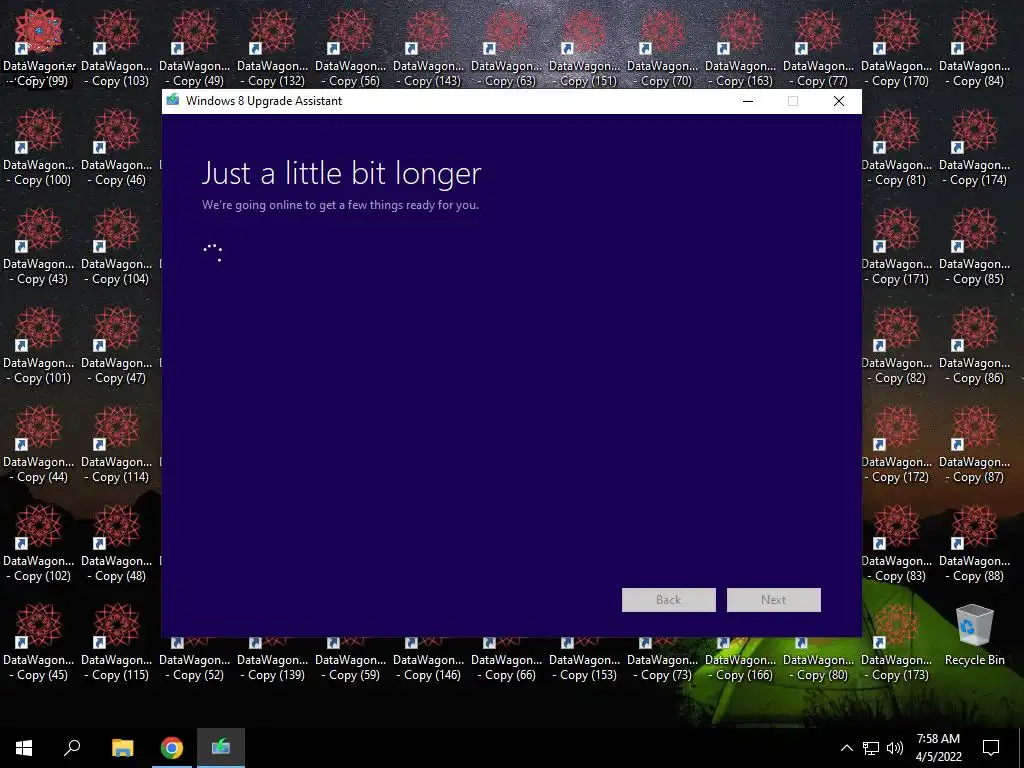The height and width of the screenshot is (768, 1024).
Task: Select the DataWagon Copy (87) desktop shortcut
Action: tap(974, 445)
